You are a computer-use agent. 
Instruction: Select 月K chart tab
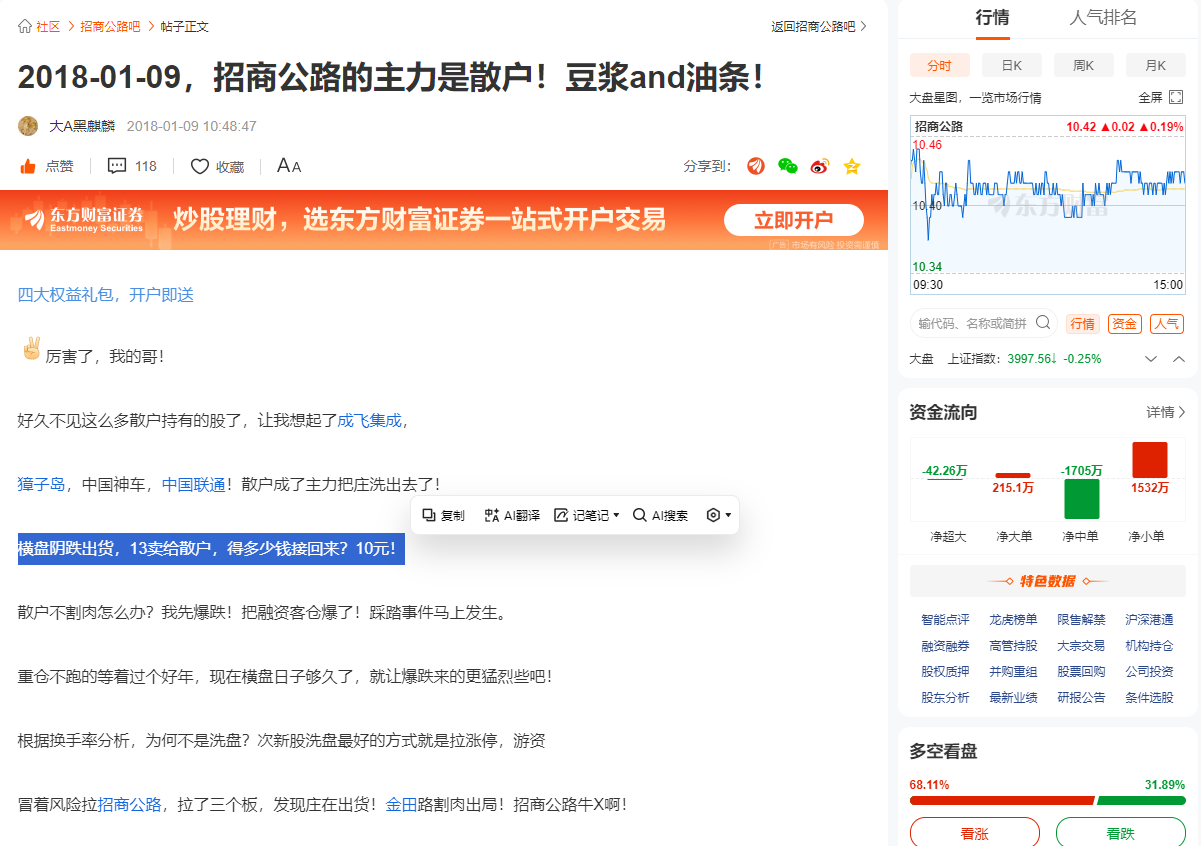pos(1156,65)
